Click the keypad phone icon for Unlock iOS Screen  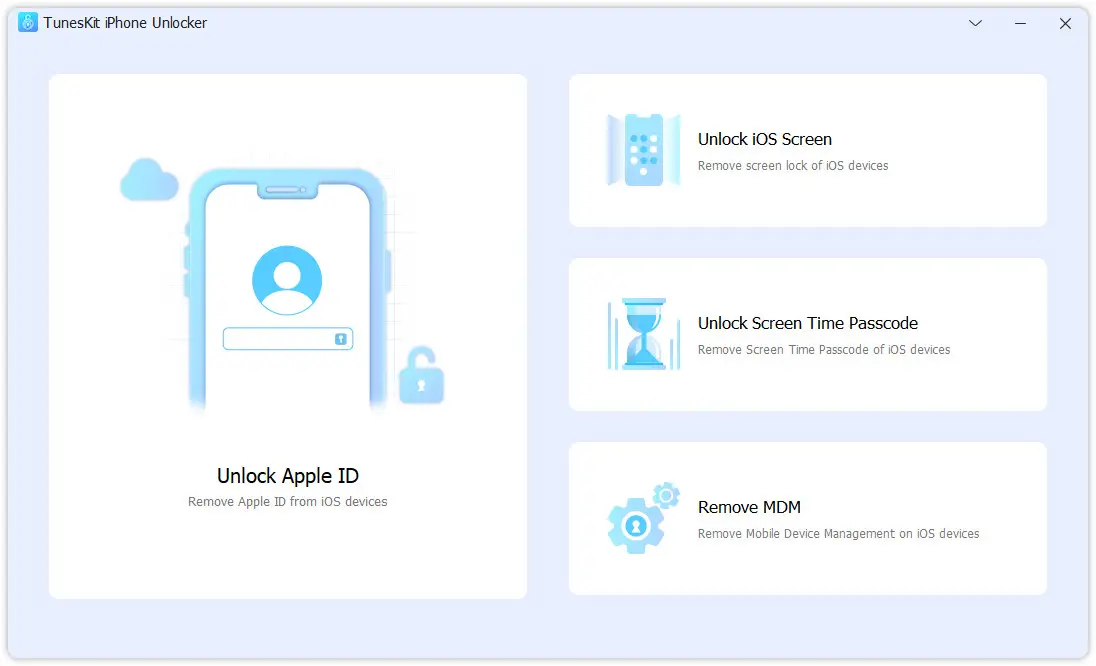click(x=644, y=150)
